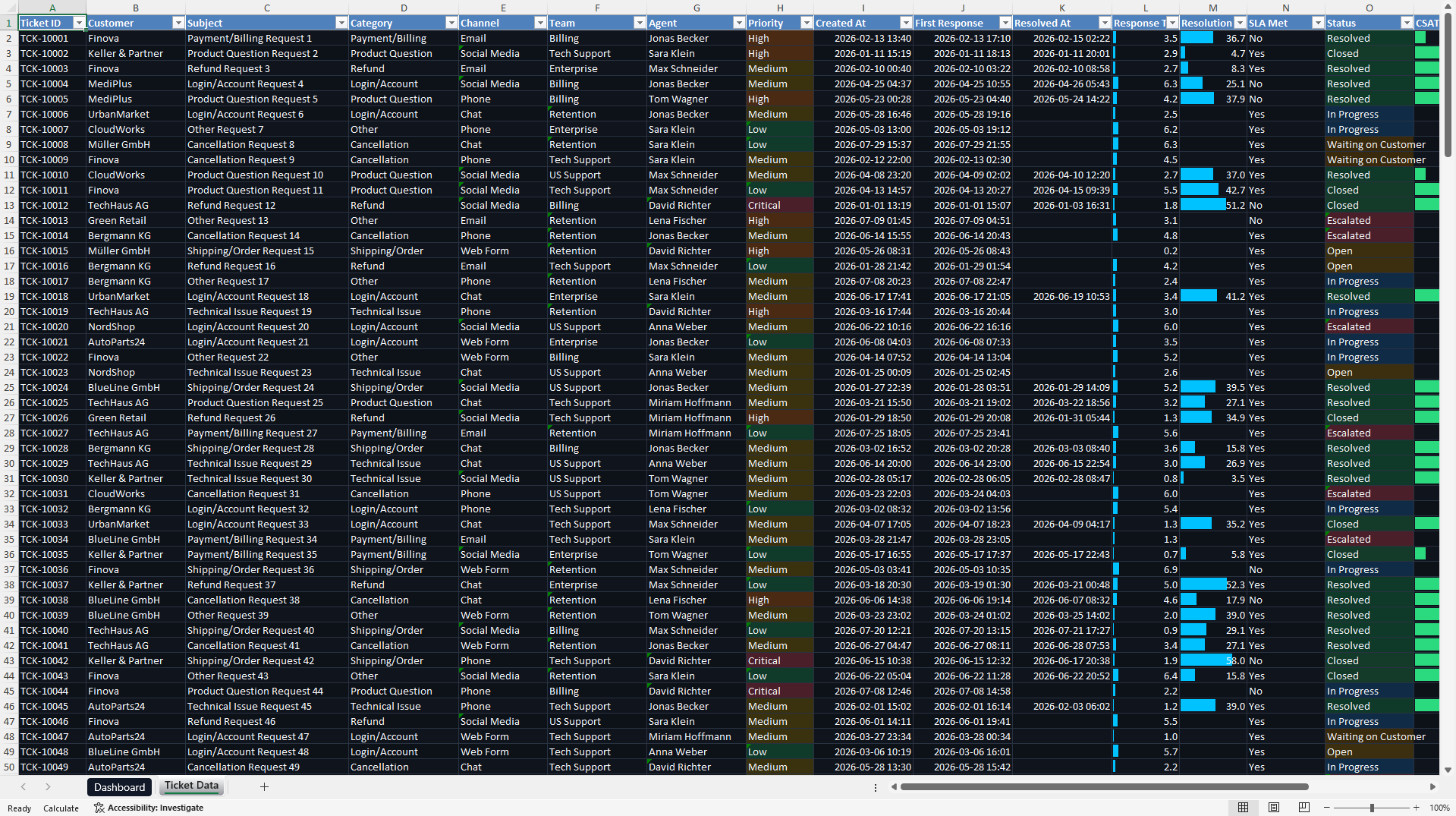Select created date 2026-07-29 15:37
Image resolution: width=1456 pixels, height=816 pixels.
pyautogui.click(x=863, y=144)
